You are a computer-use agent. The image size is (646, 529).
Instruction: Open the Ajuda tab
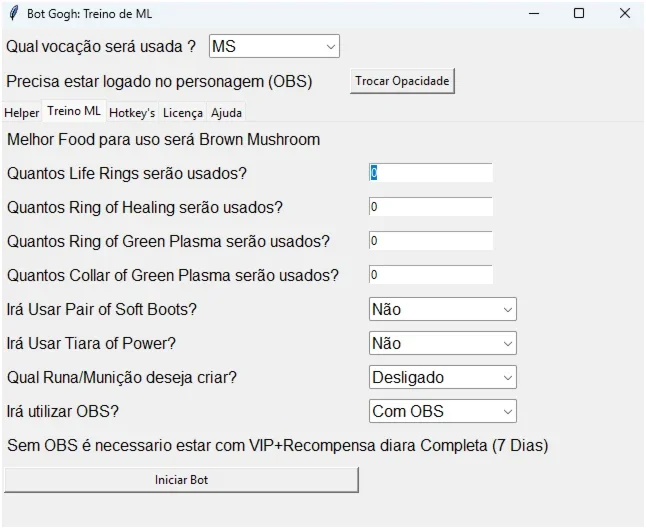(226, 112)
